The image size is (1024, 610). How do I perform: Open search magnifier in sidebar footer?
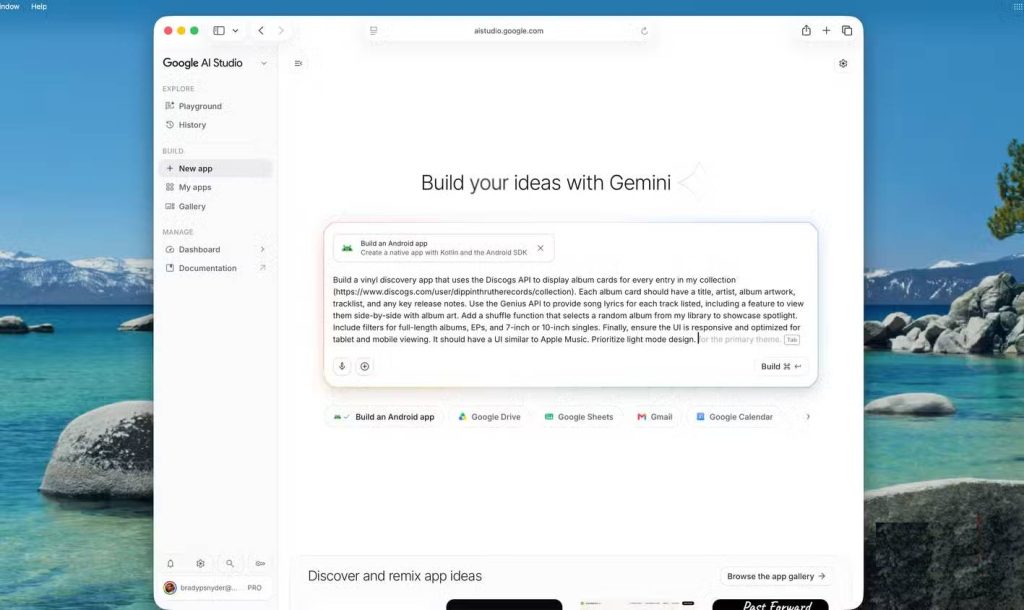tap(230, 563)
